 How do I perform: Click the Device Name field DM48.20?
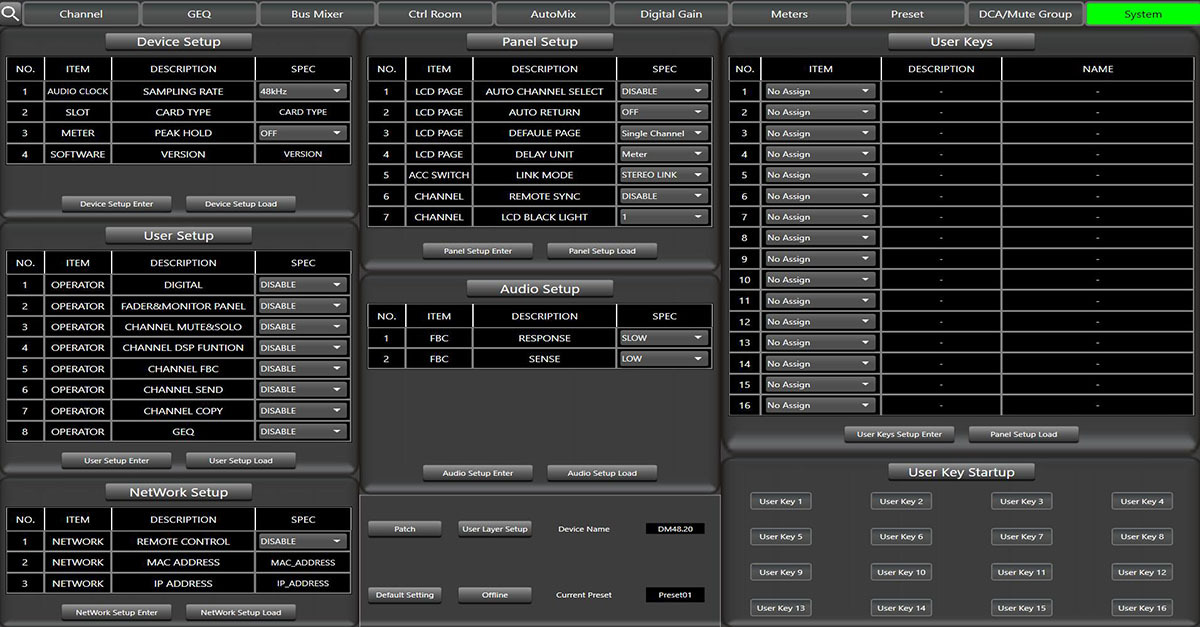(674, 529)
